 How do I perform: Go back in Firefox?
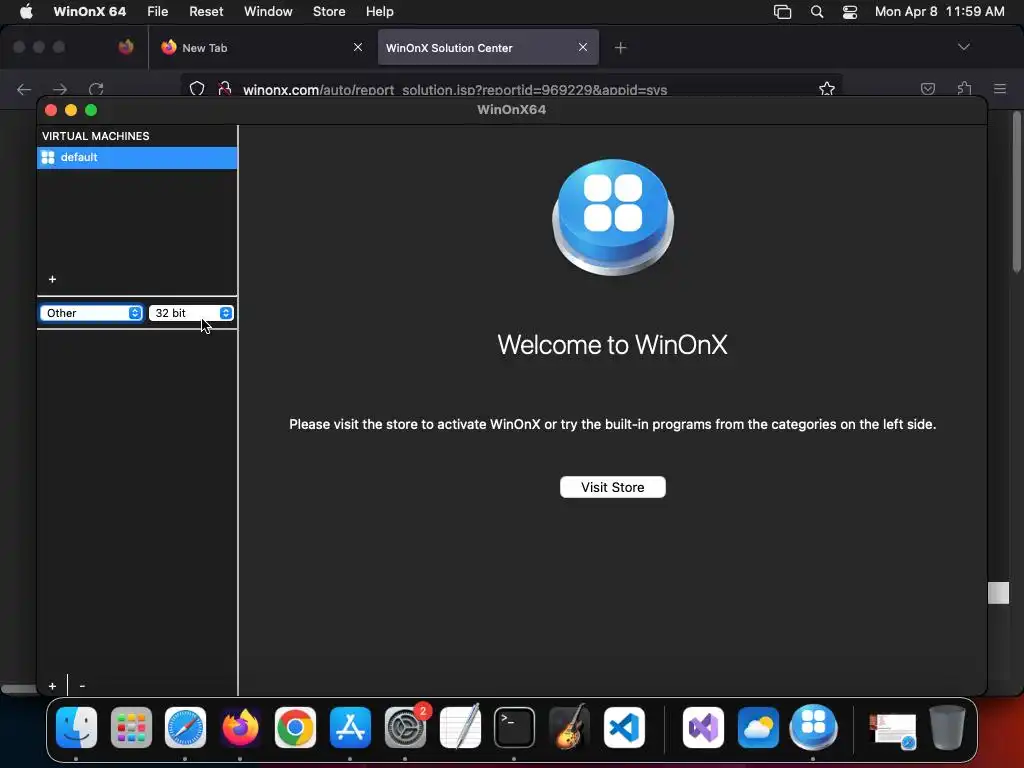coord(24,89)
